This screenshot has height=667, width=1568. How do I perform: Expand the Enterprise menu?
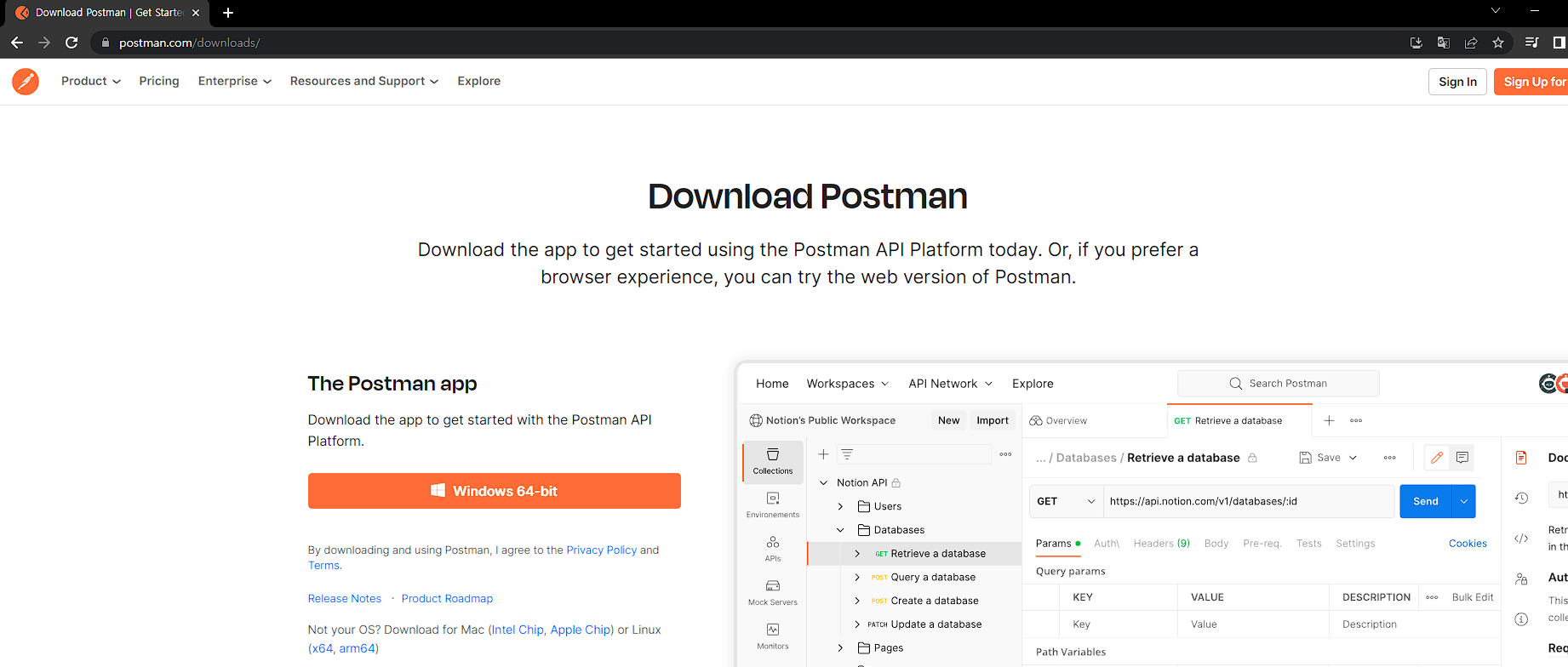coord(235,81)
